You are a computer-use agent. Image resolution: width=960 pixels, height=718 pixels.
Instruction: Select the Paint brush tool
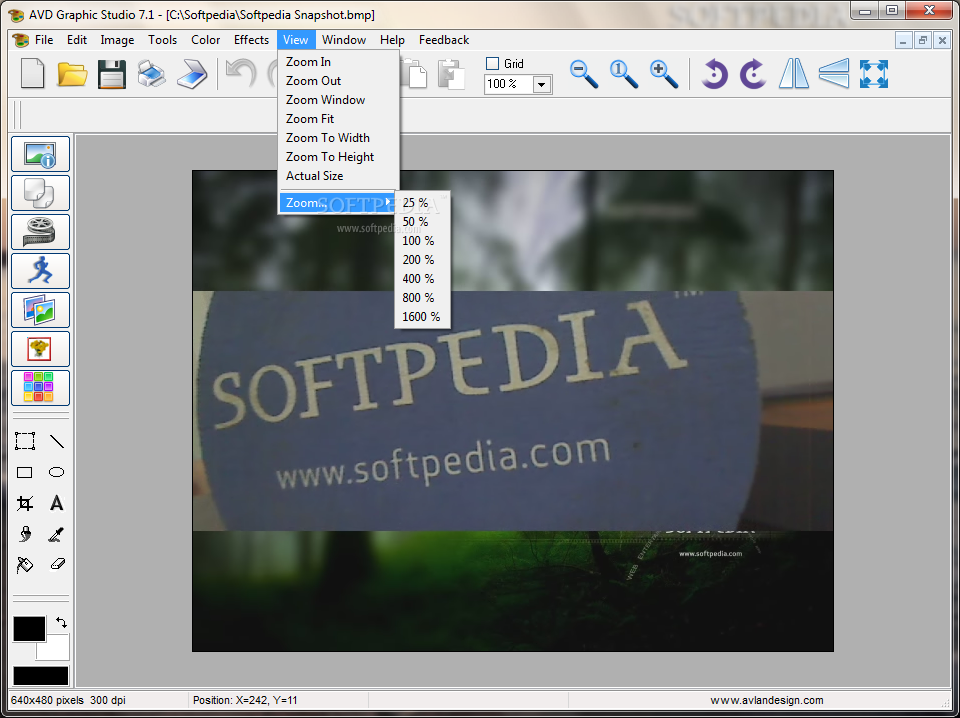coord(24,534)
